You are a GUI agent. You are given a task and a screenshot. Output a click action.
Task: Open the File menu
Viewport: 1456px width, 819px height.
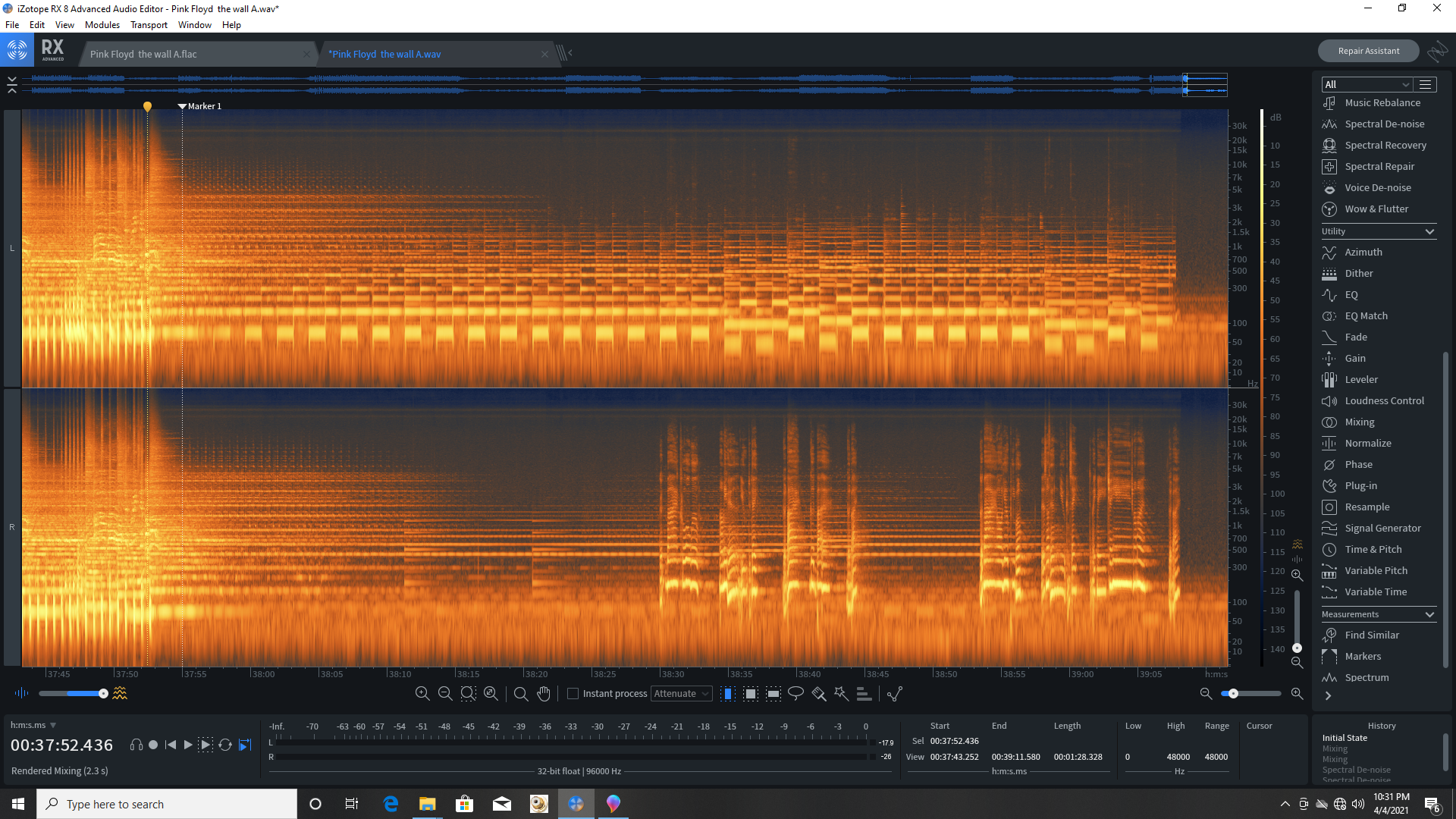tap(12, 25)
